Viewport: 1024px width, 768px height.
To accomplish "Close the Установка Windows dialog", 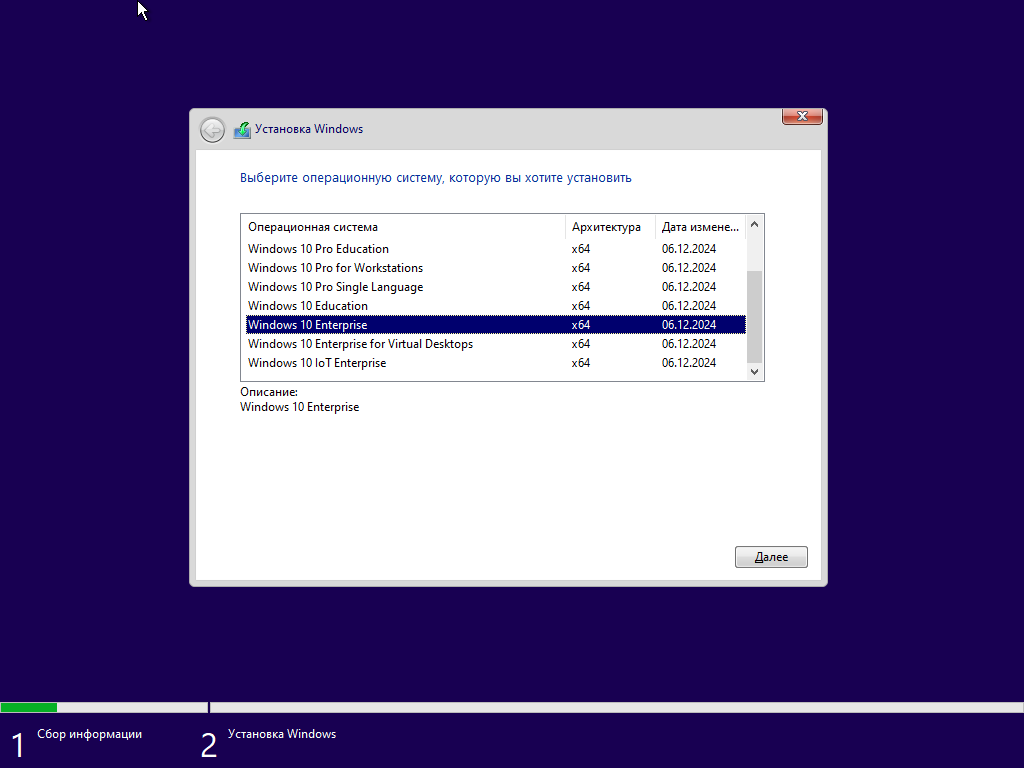I will [x=802, y=116].
